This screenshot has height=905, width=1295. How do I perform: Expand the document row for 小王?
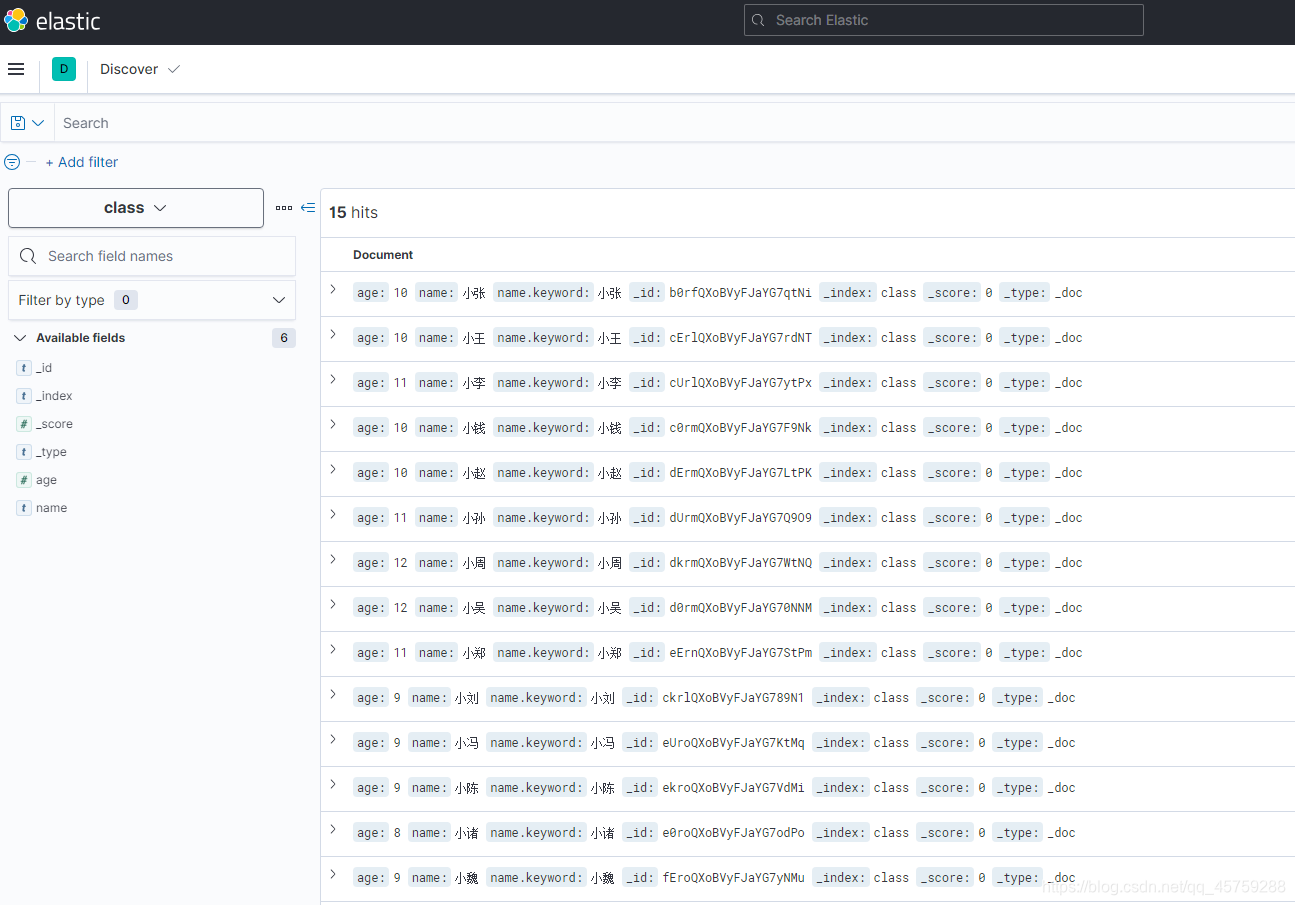333,334
